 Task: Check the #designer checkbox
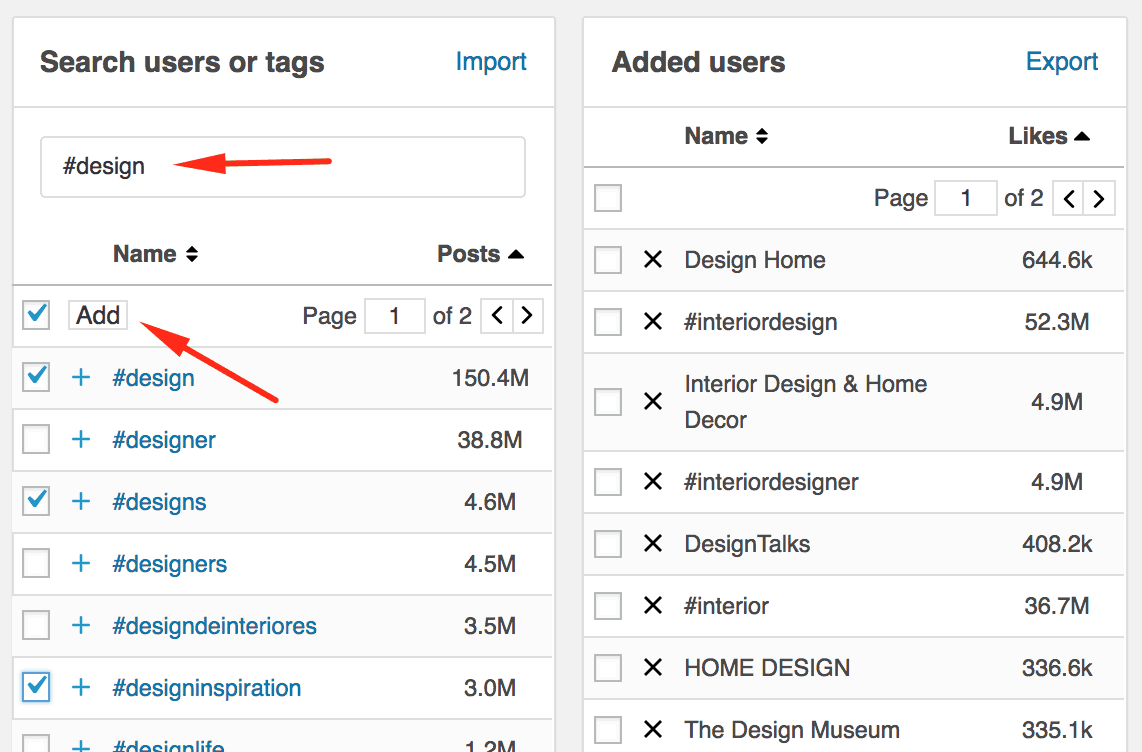click(36, 440)
